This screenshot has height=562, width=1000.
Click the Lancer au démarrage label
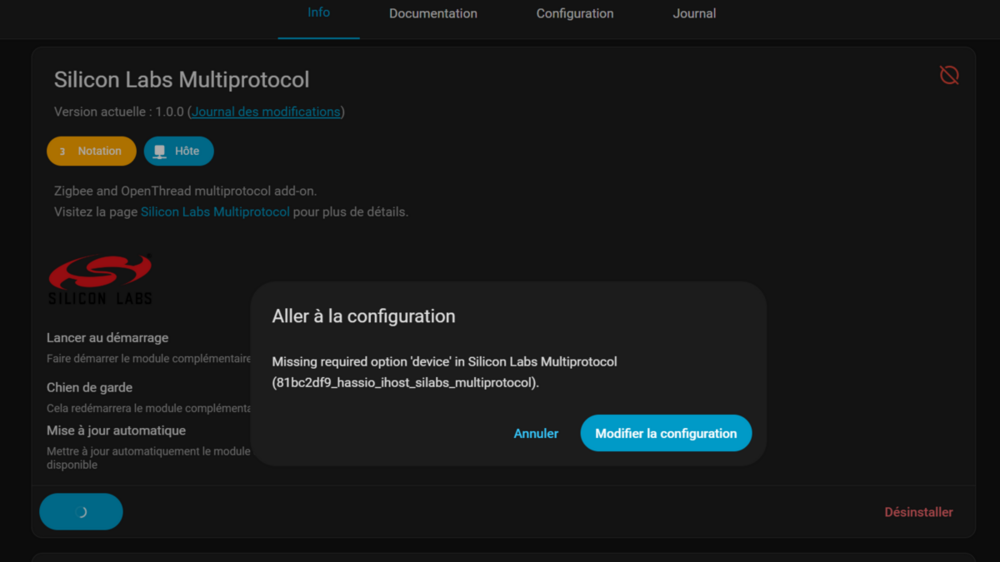point(107,337)
